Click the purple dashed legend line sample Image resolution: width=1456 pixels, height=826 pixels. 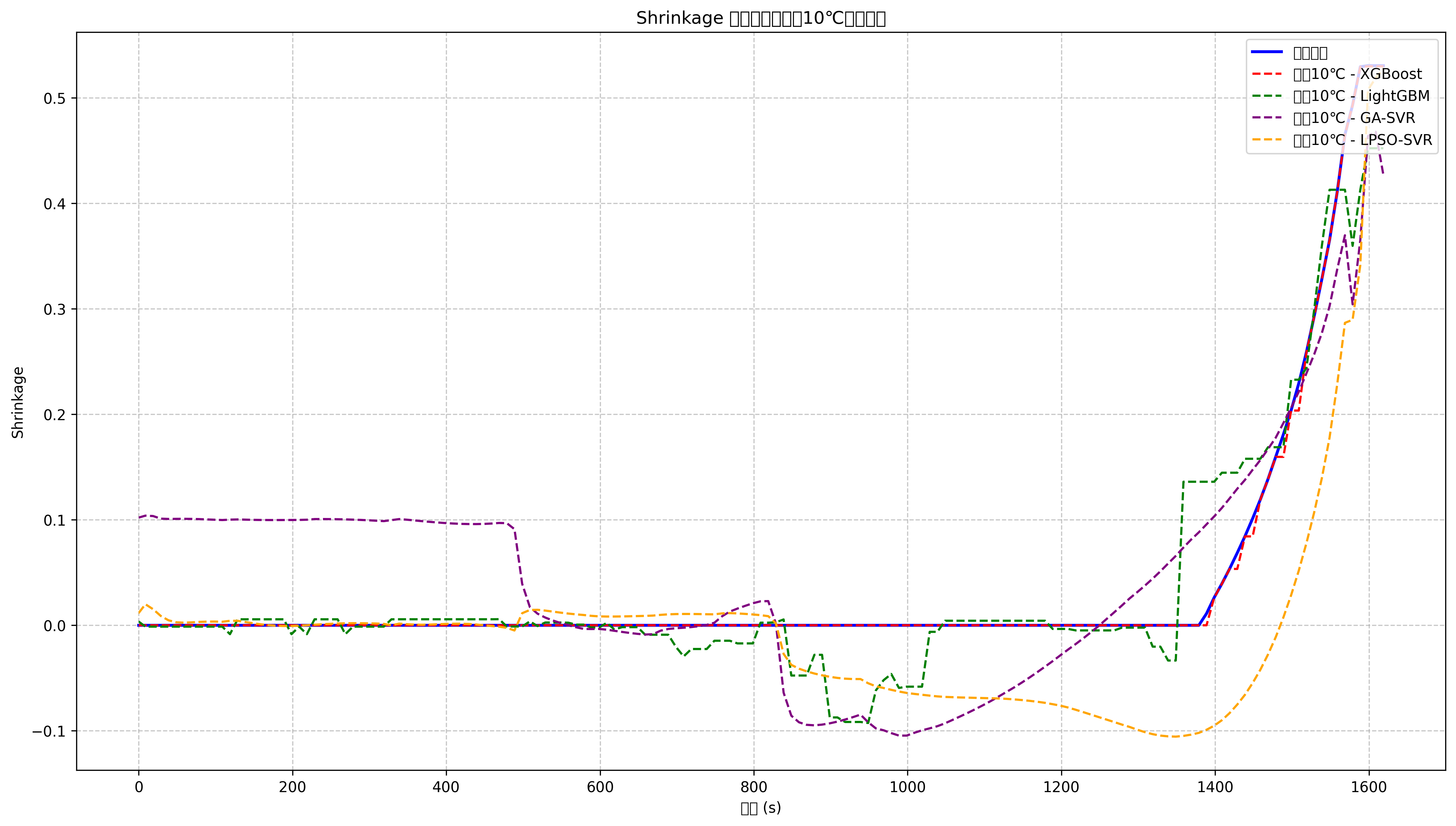(1267, 118)
